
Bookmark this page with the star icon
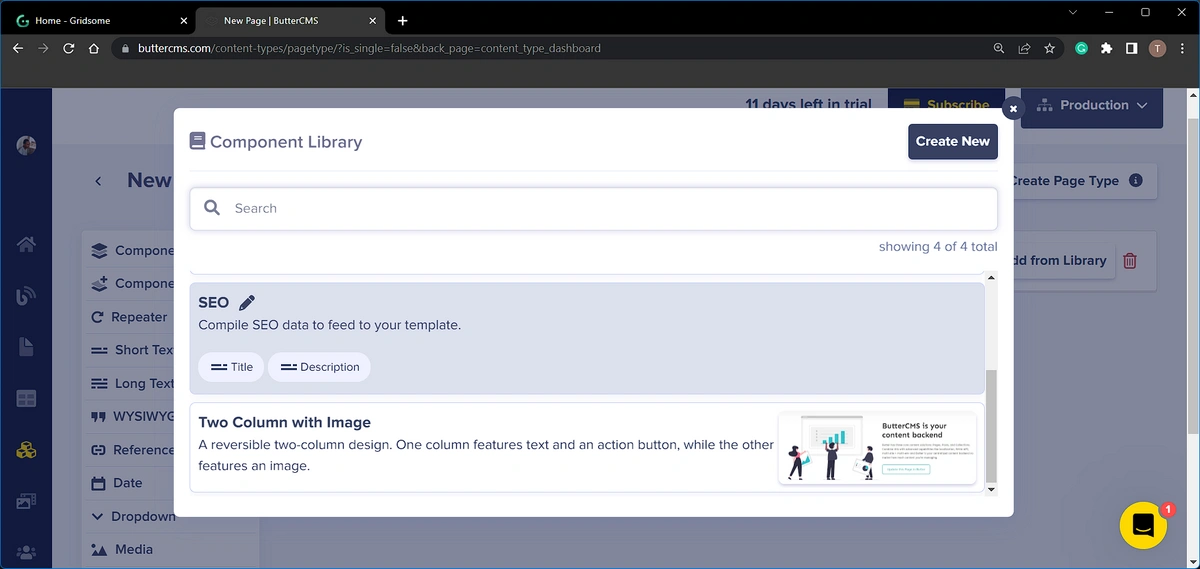point(1049,48)
